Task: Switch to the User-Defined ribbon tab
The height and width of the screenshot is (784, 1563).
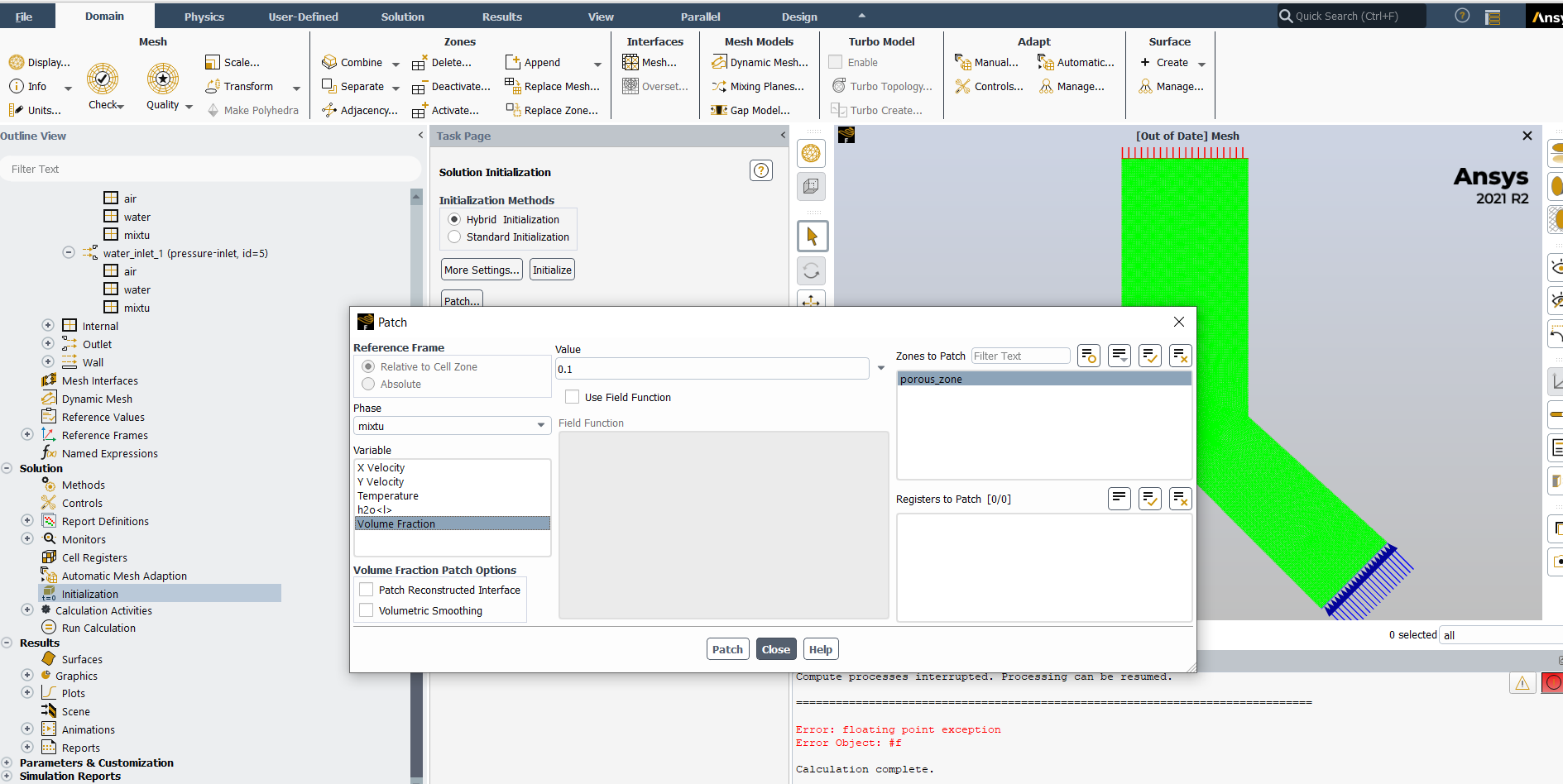Action: pyautogui.click(x=303, y=17)
